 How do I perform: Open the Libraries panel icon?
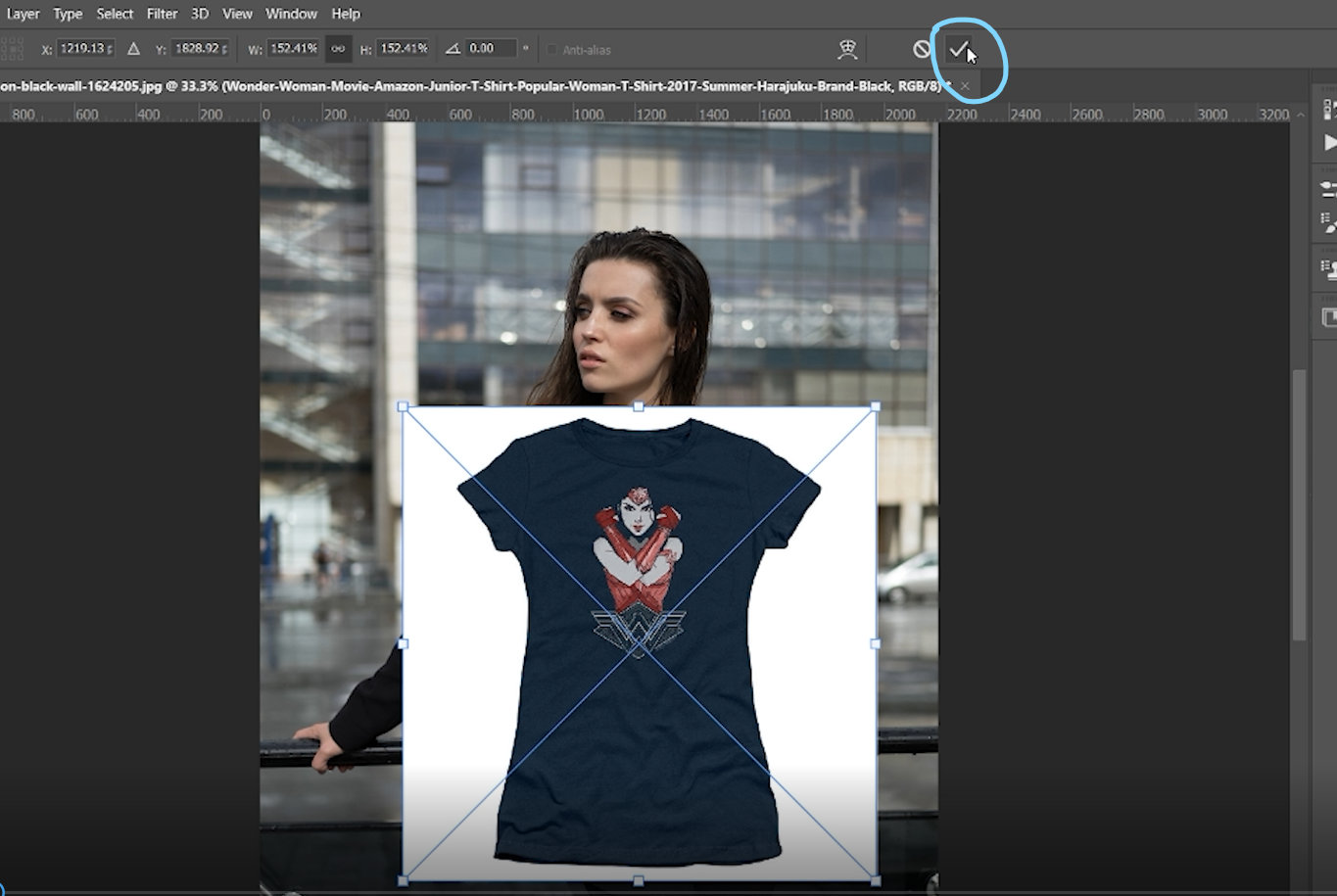click(x=1327, y=316)
